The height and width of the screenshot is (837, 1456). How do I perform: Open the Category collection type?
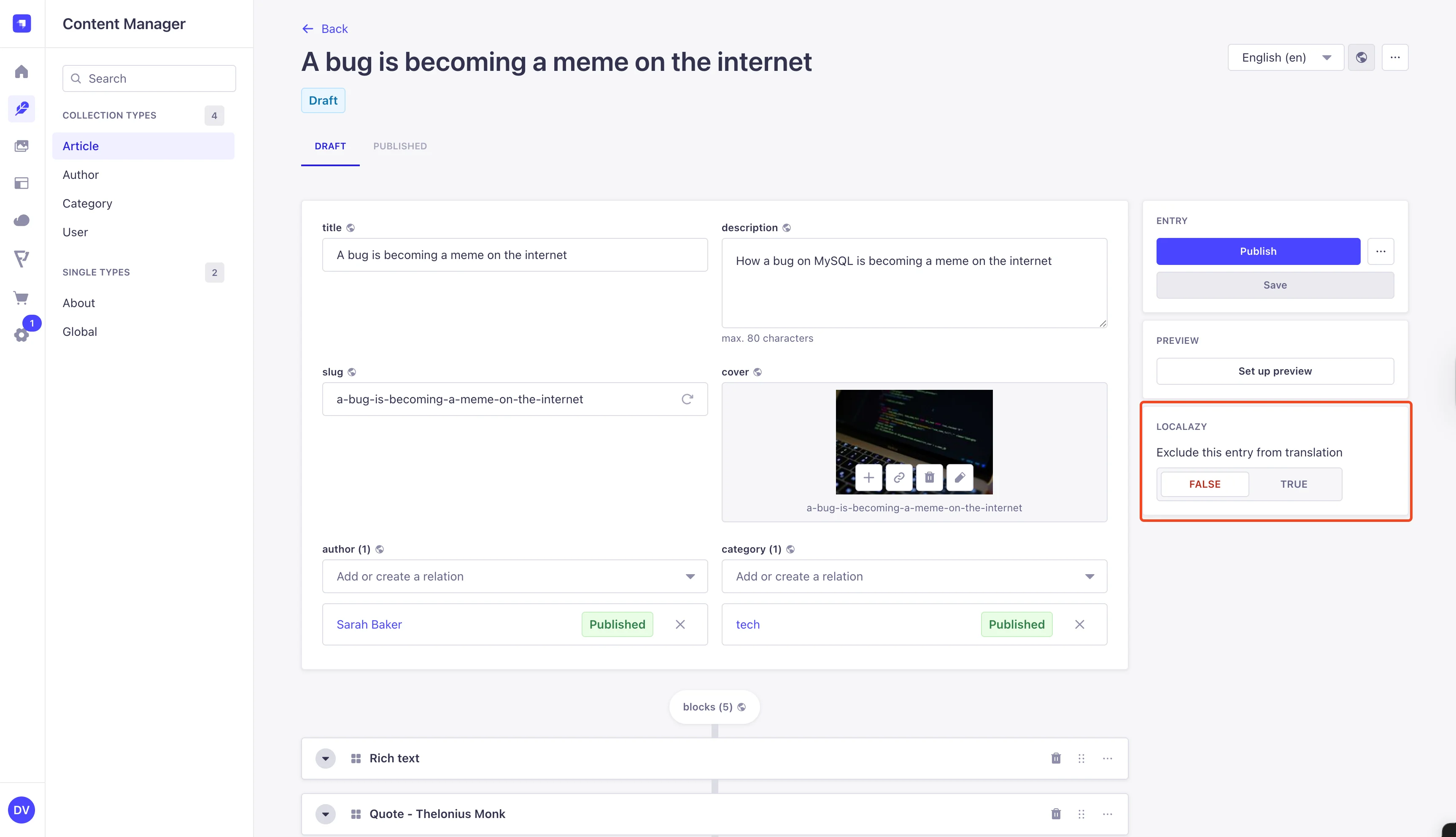click(x=87, y=203)
